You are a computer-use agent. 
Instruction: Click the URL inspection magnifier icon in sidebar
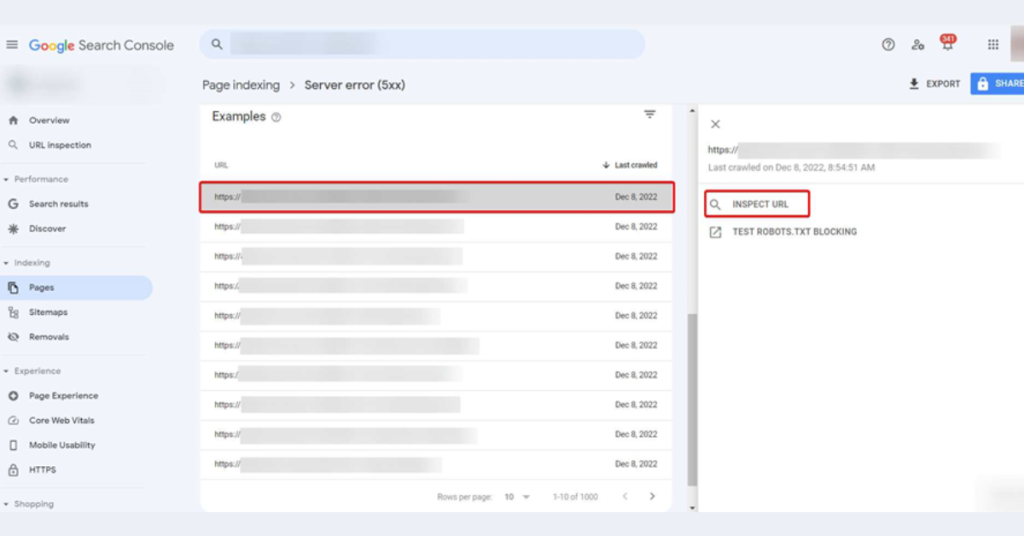tap(13, 145)
